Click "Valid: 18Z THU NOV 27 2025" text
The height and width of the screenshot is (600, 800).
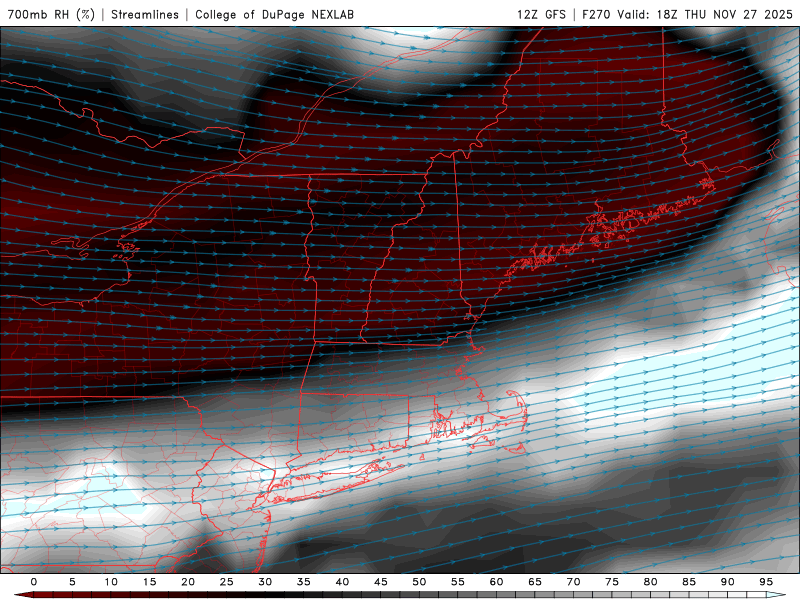705,14
